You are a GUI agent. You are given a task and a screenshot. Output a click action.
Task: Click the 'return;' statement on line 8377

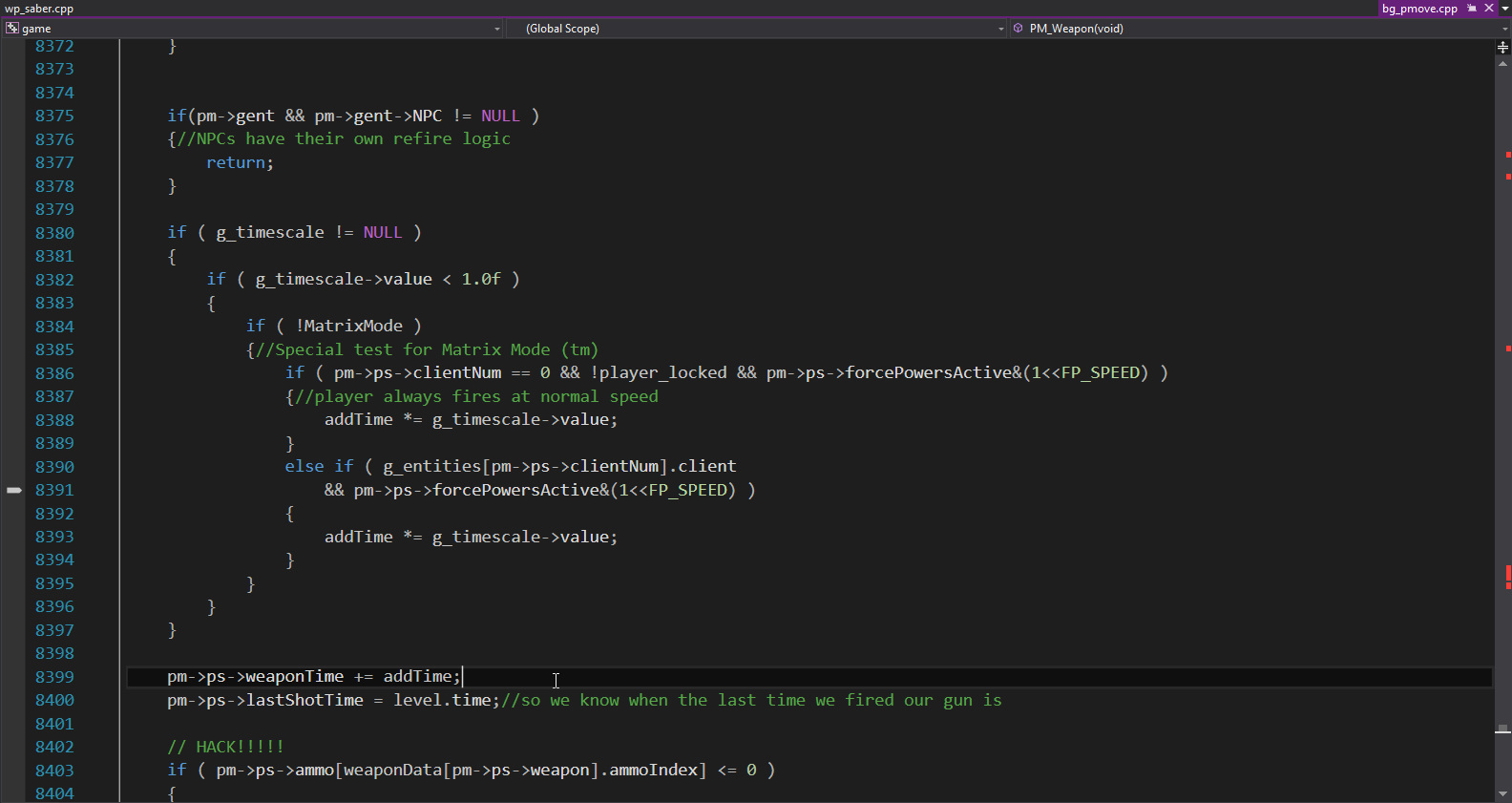[x=240, y=162]
